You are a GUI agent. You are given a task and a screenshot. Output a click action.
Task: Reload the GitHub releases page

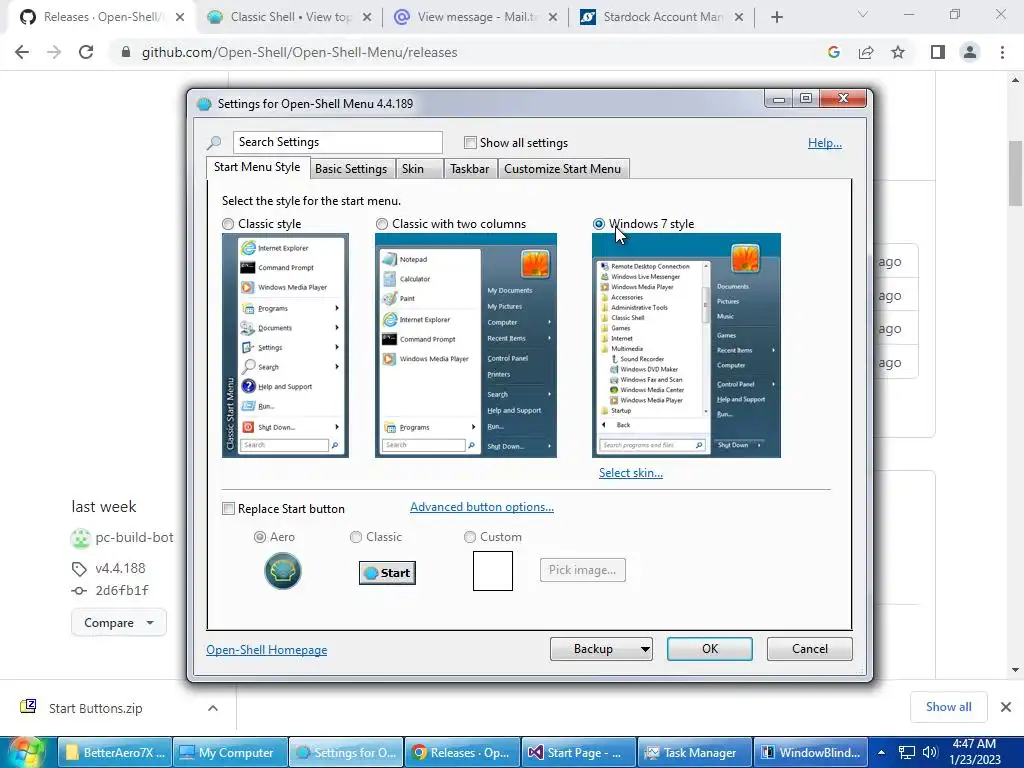86,52
